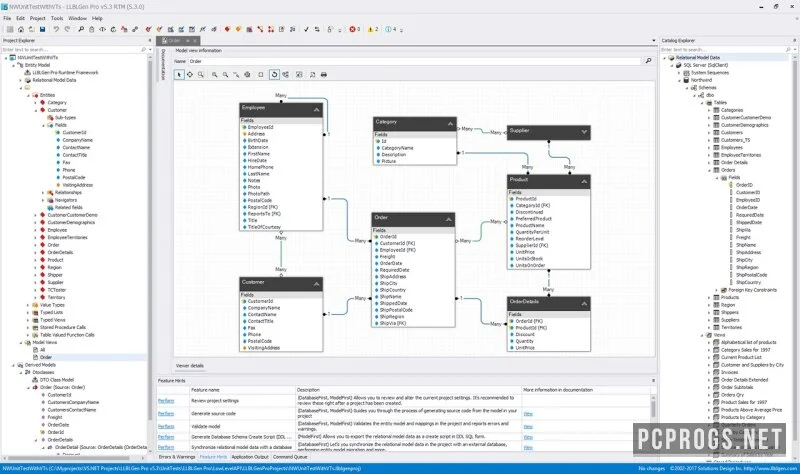The height and width of the screenshot is (474, 800).
Task: Click the print icon in diagram toolbar
Action: [323, 74]
